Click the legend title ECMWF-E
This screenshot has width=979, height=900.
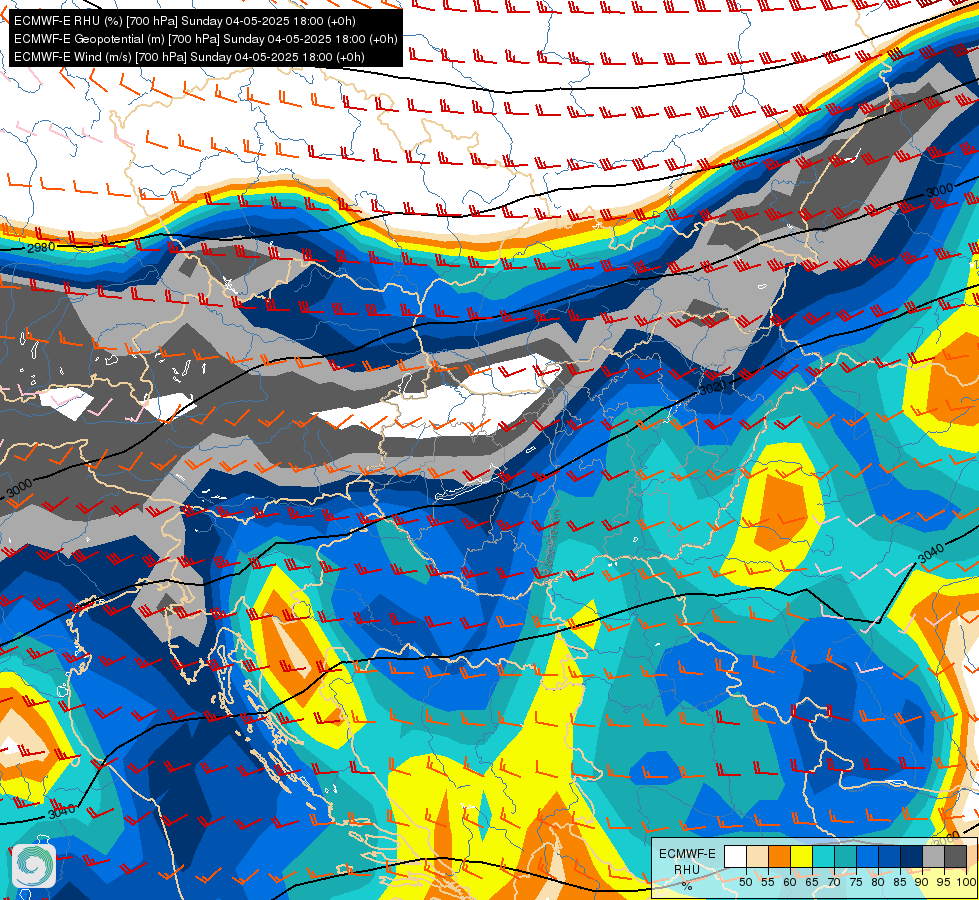[687, 854]
